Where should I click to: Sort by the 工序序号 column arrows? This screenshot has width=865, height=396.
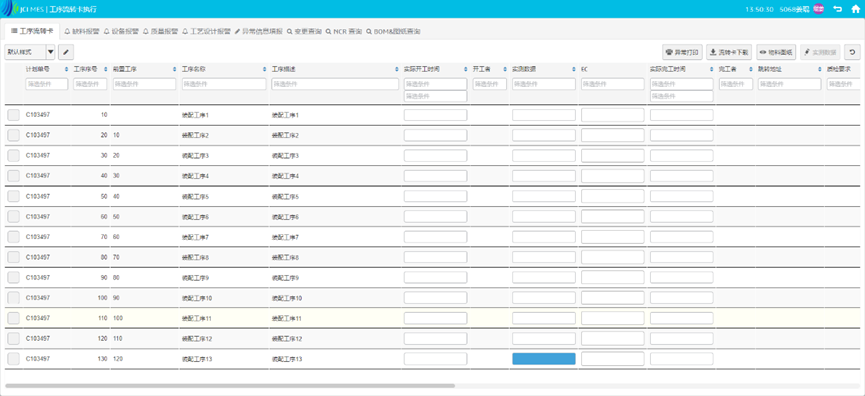pos(106,69)
